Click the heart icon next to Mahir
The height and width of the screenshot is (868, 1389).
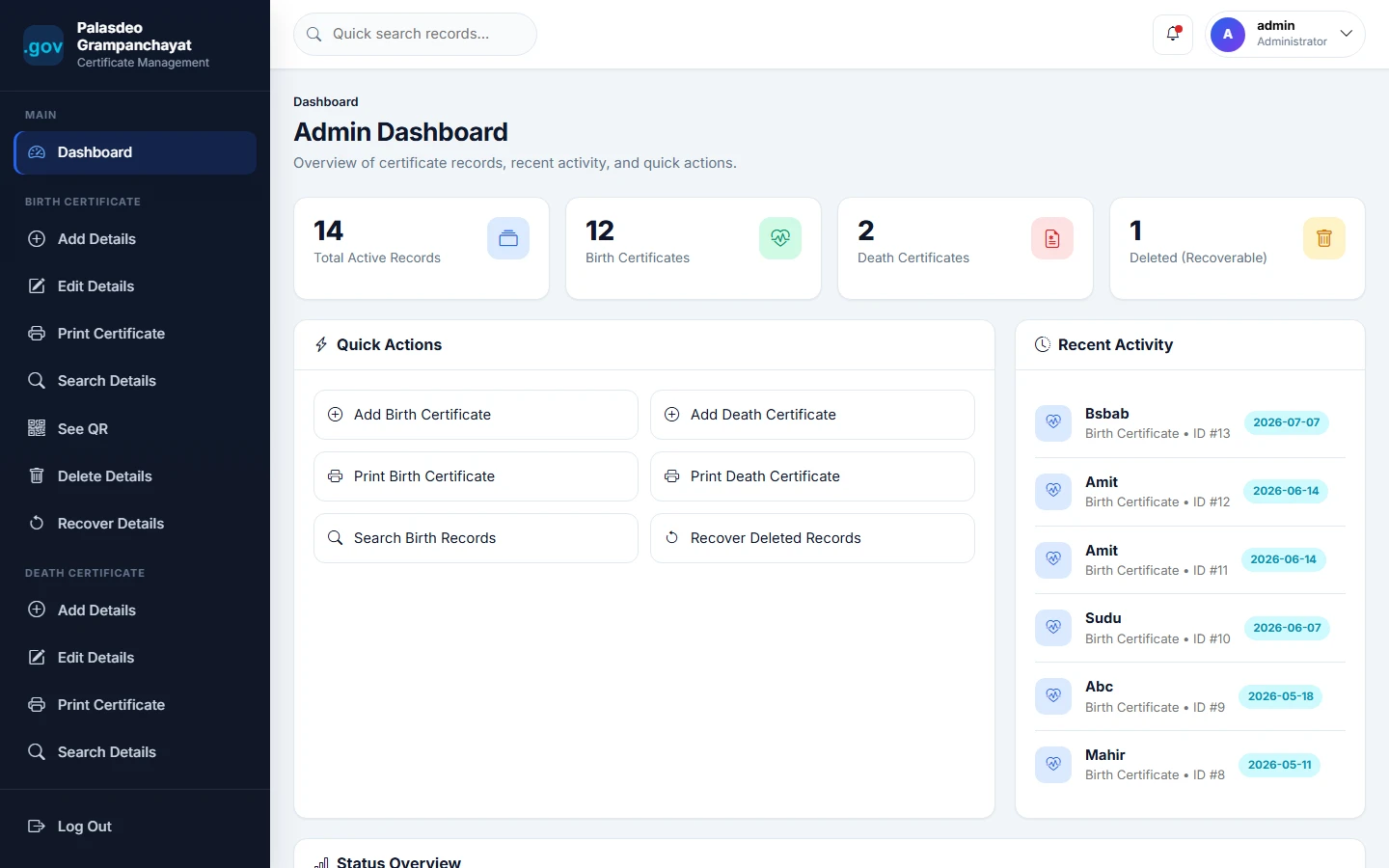(1053, 765)
